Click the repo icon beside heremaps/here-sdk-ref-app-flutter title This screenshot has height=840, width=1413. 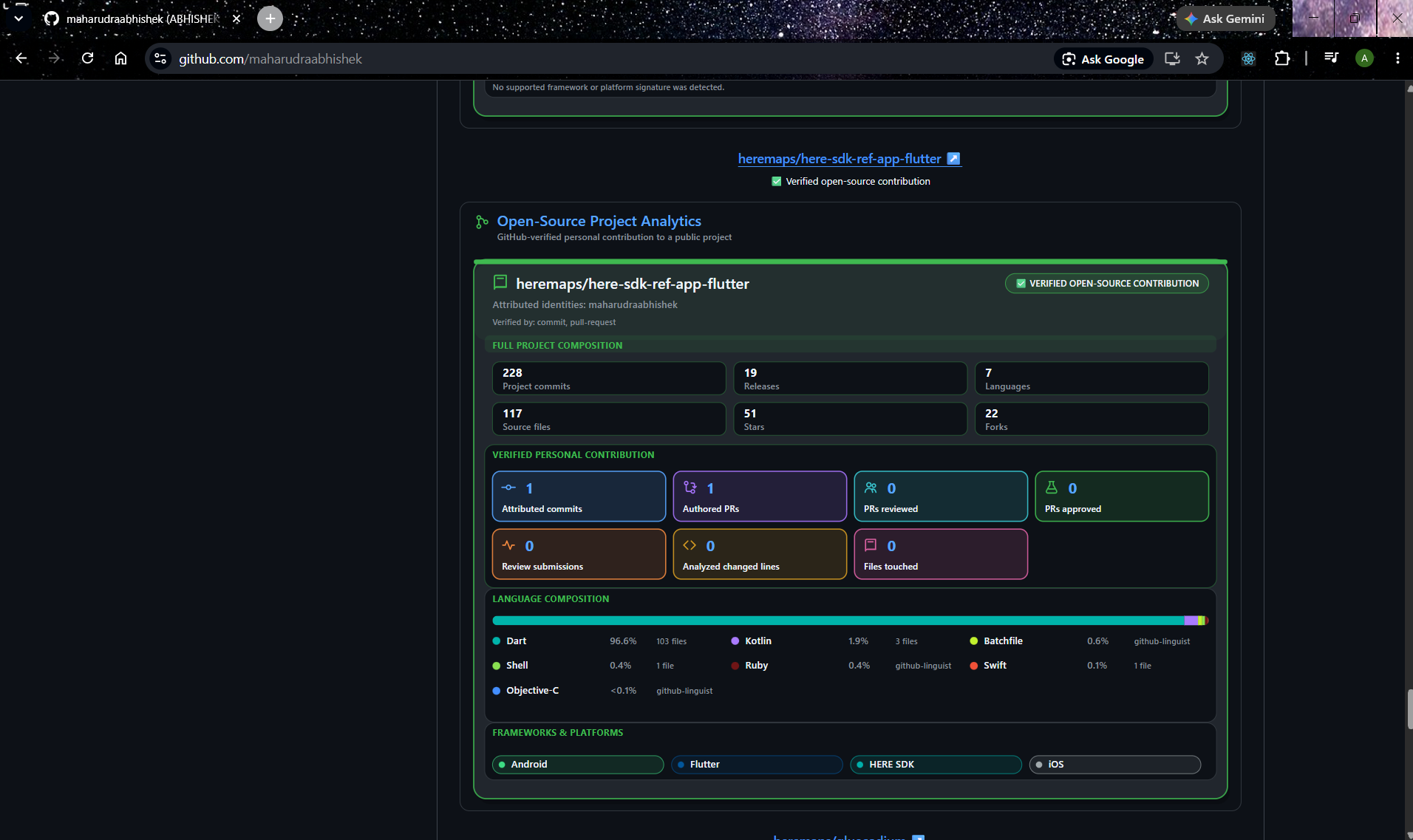tap(500, 282)
